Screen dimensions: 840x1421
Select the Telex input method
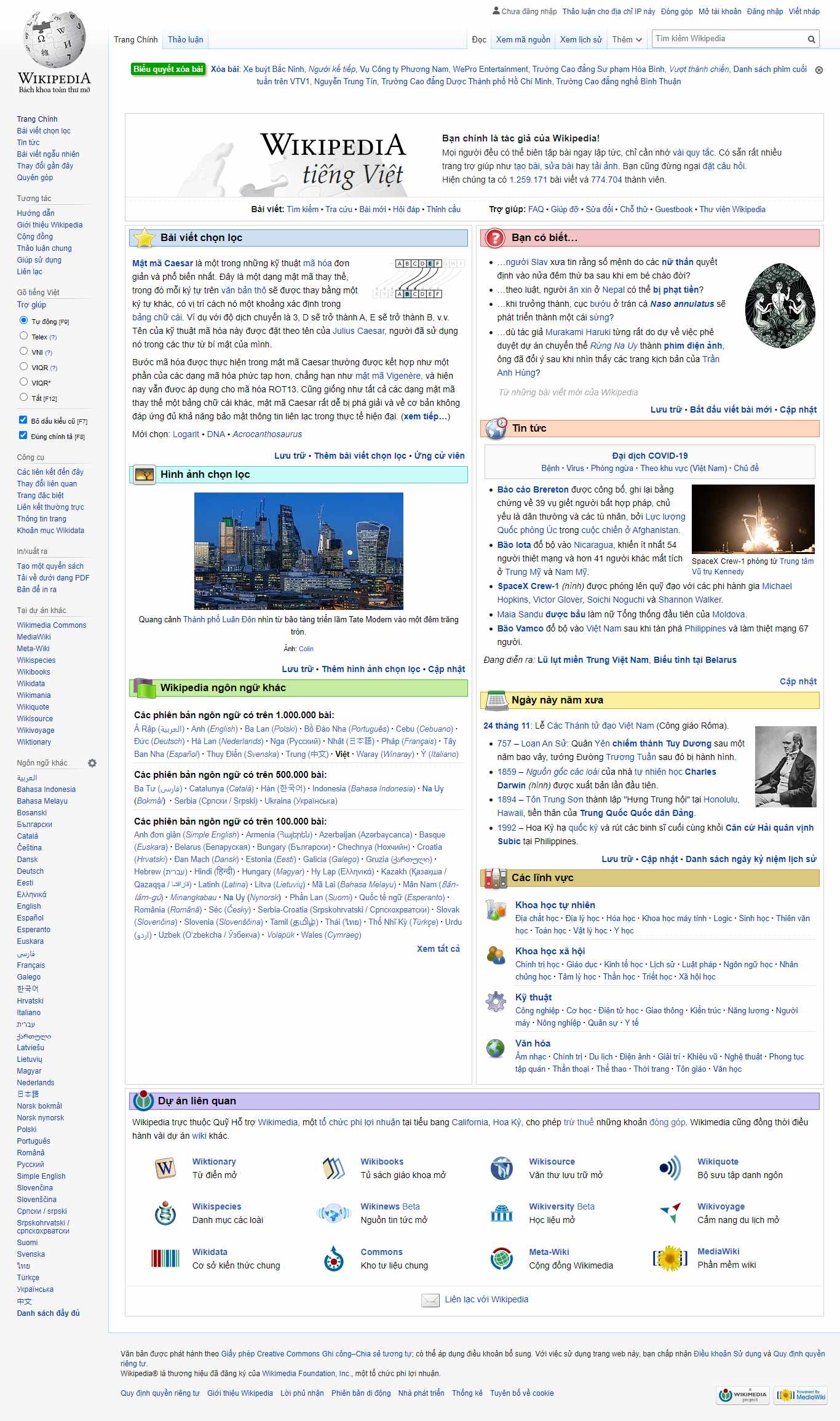click(24, 336)
